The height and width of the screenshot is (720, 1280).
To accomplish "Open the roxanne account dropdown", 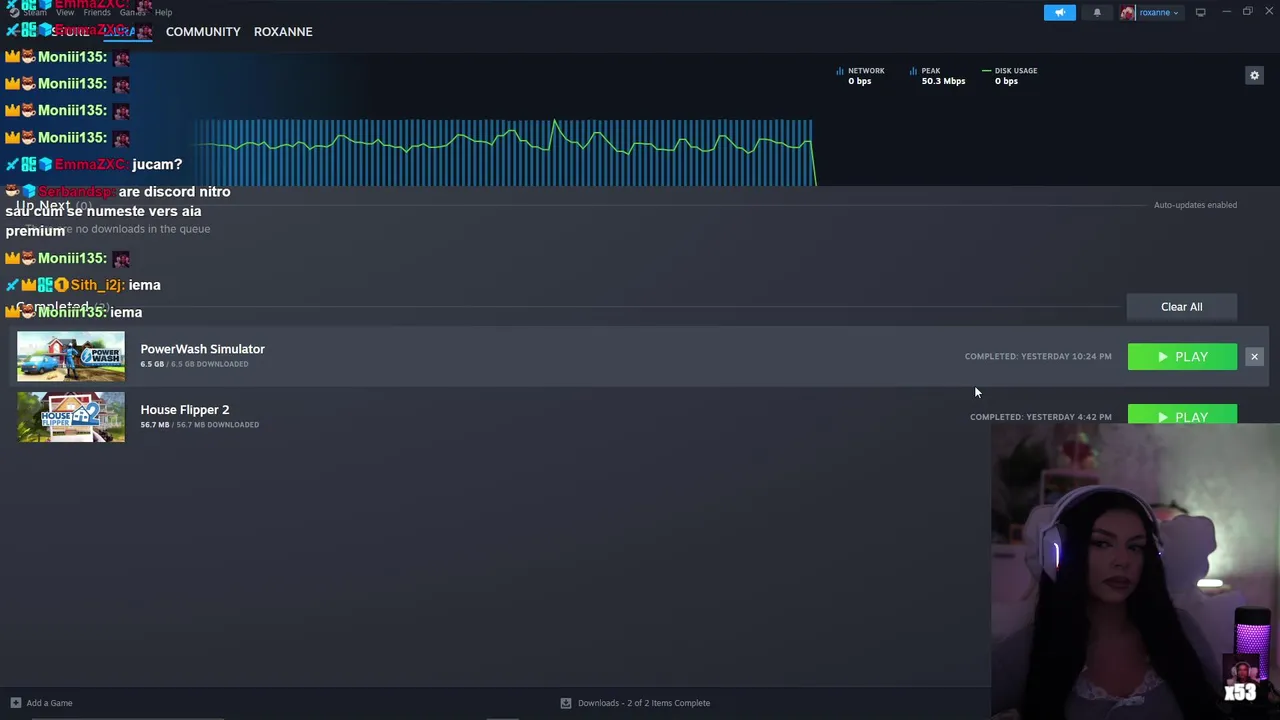I will [1159, 12].
